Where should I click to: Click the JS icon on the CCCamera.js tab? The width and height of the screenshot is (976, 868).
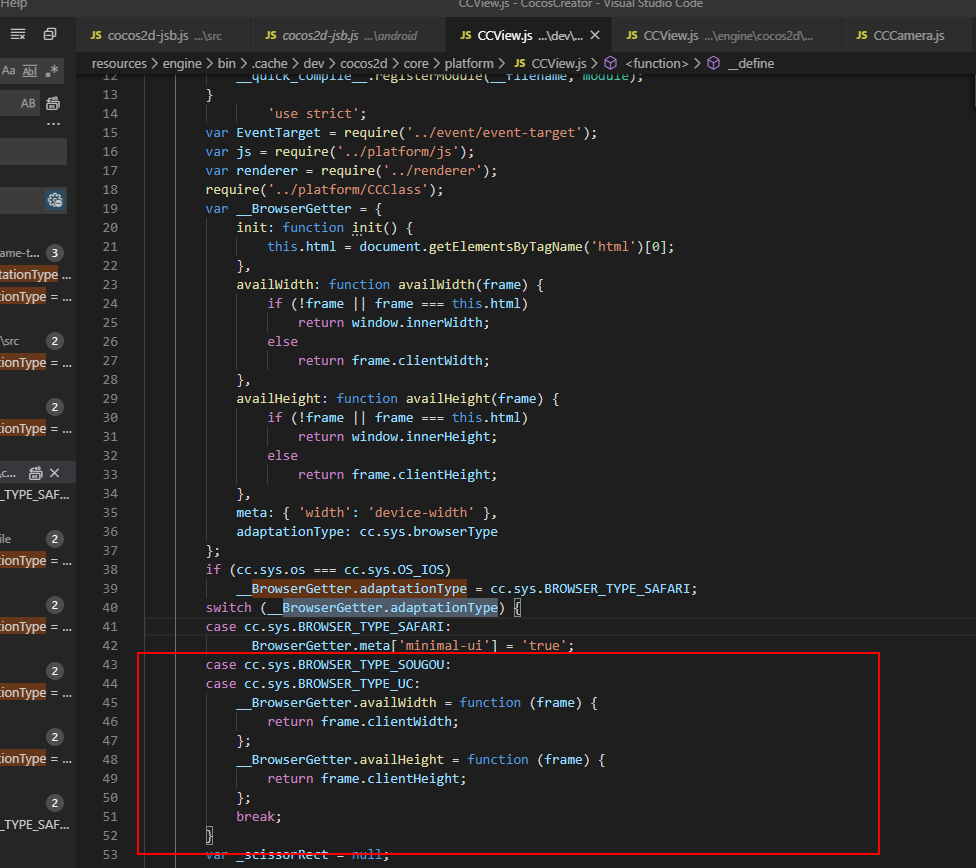click(x=861, y=35)
